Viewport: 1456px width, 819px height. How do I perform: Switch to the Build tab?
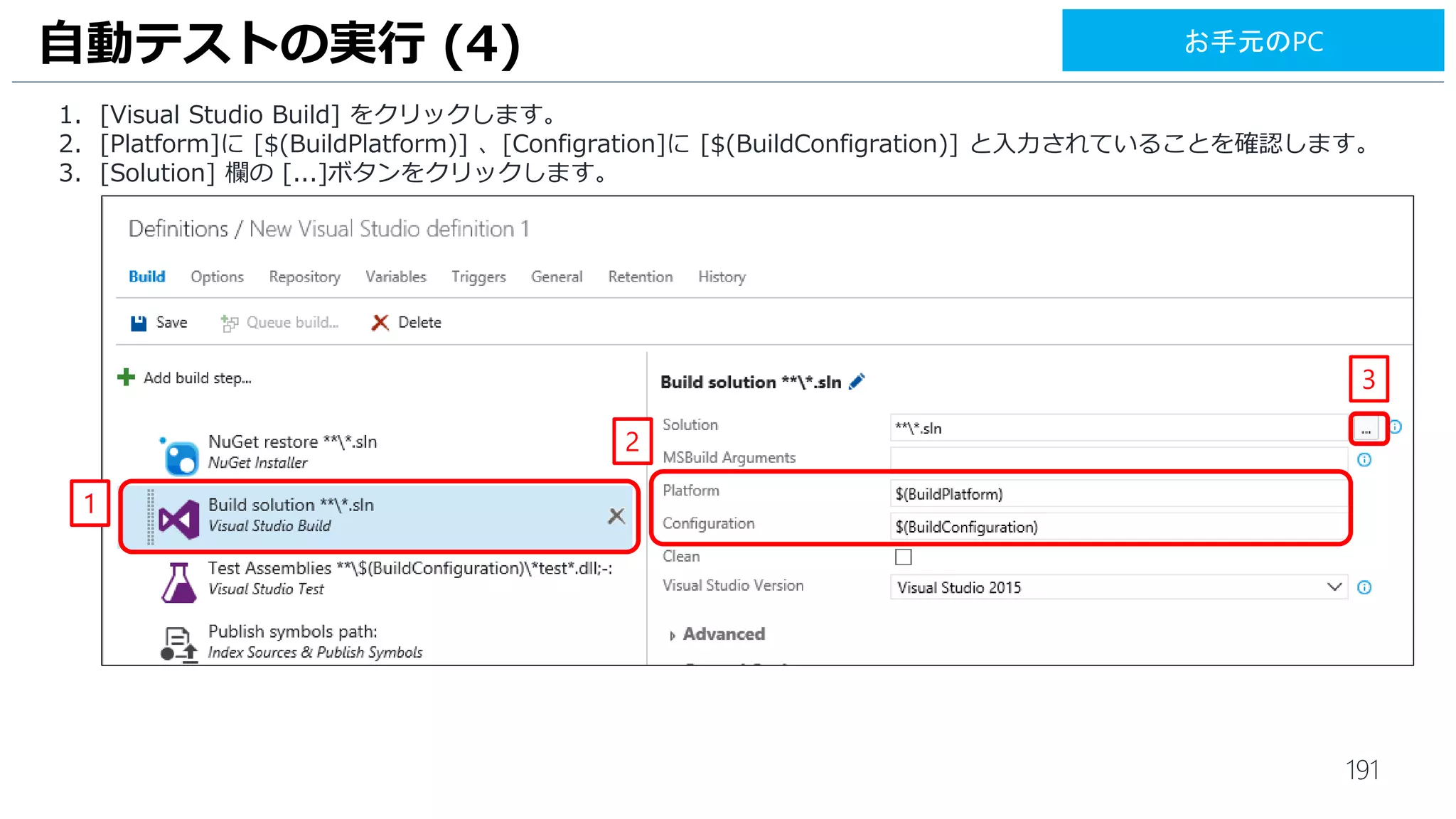point(147,277)
